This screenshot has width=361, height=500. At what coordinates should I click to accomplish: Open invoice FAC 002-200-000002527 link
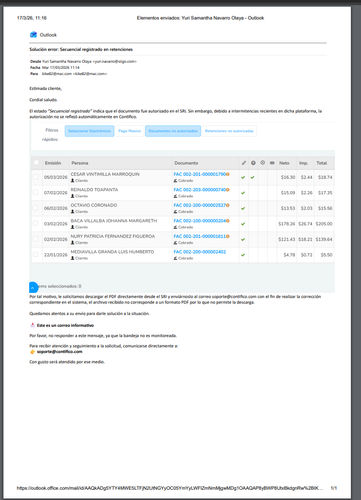pyautogui.click(x=200, y=205)
